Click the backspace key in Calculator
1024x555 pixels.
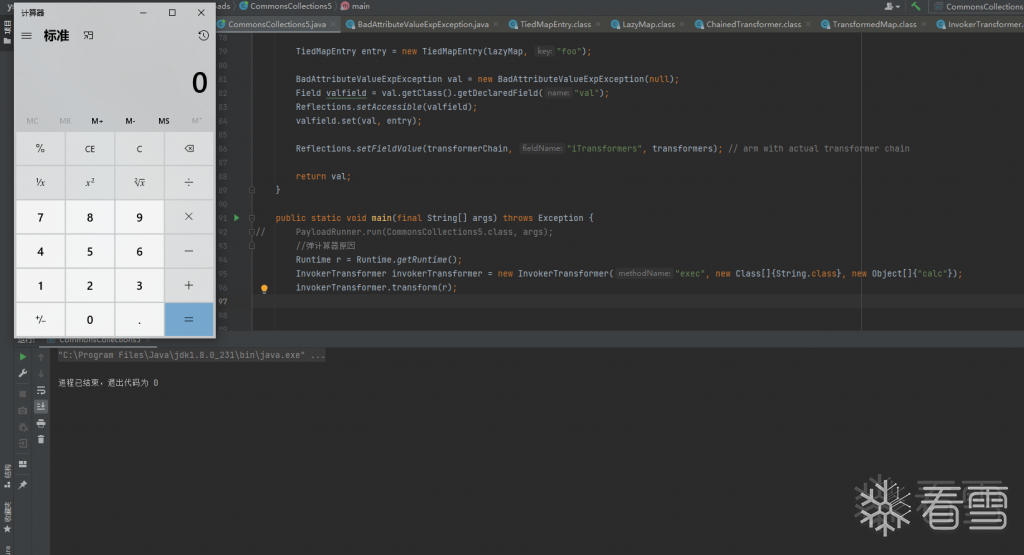point(189,149)
